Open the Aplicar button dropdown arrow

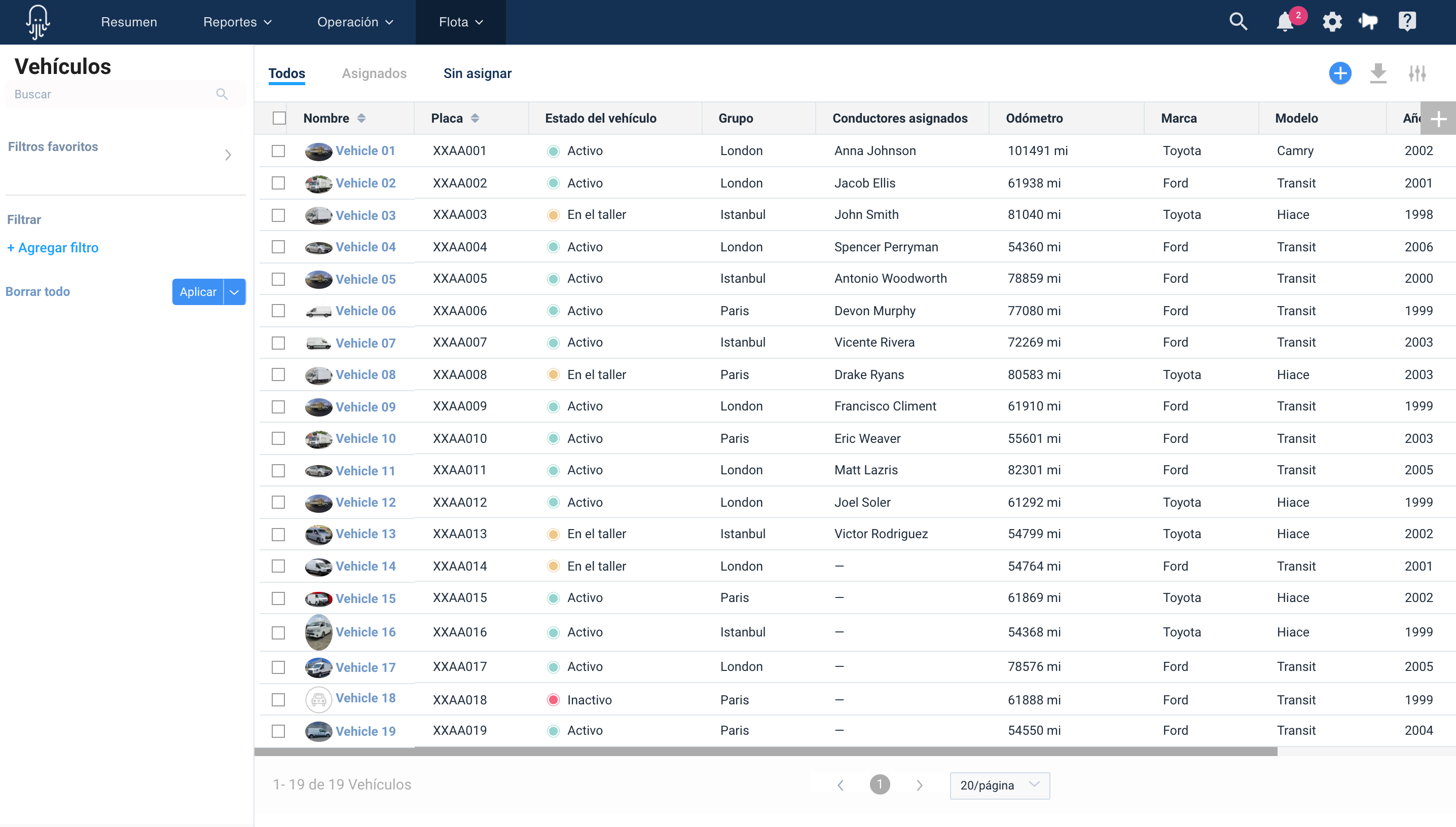click(234, 291)
